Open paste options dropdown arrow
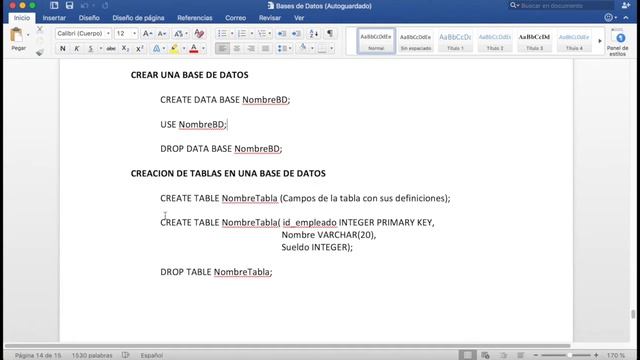 [x=28, y=35]
